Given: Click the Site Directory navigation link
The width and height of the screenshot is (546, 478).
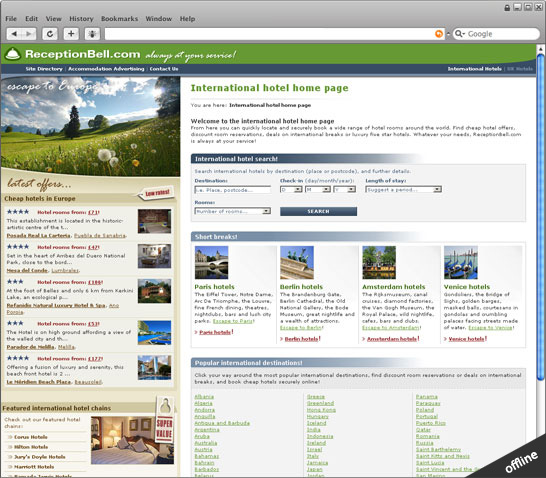Looking at the screenshot, I should click(x=44, y=69).
